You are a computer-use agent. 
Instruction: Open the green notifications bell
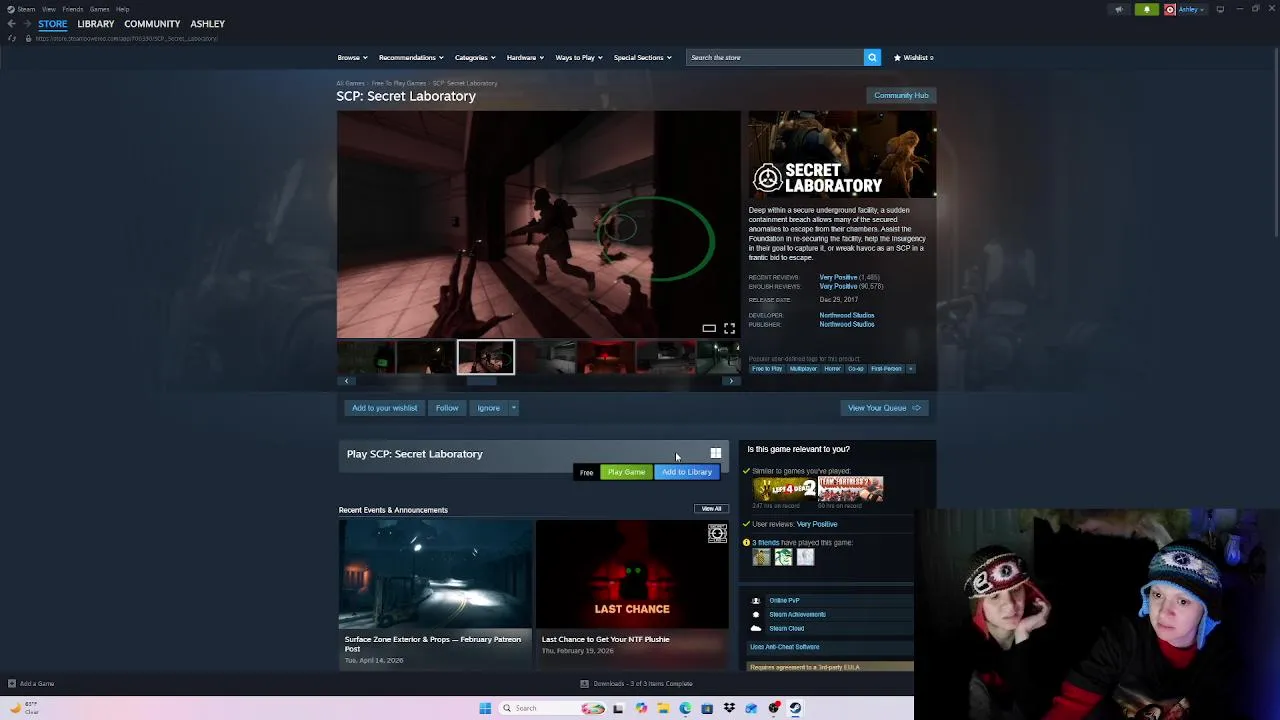pyautogui.click(x=1147, y=9)
